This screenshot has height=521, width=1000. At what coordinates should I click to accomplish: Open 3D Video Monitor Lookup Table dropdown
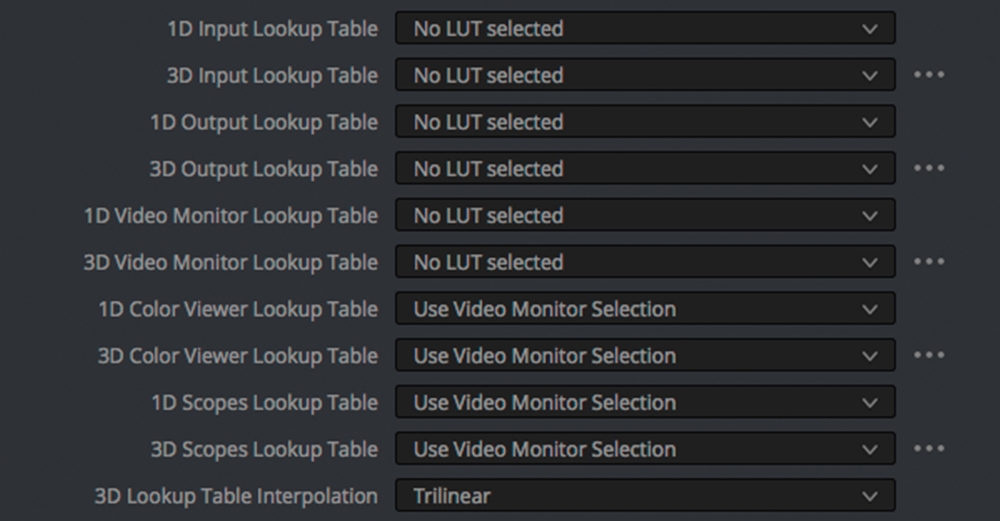tap(645, 262)
